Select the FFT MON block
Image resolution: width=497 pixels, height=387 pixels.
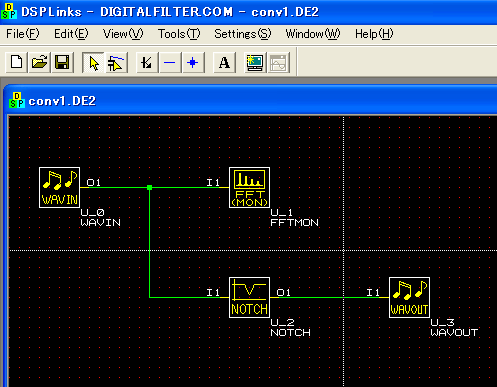(249, 187)
